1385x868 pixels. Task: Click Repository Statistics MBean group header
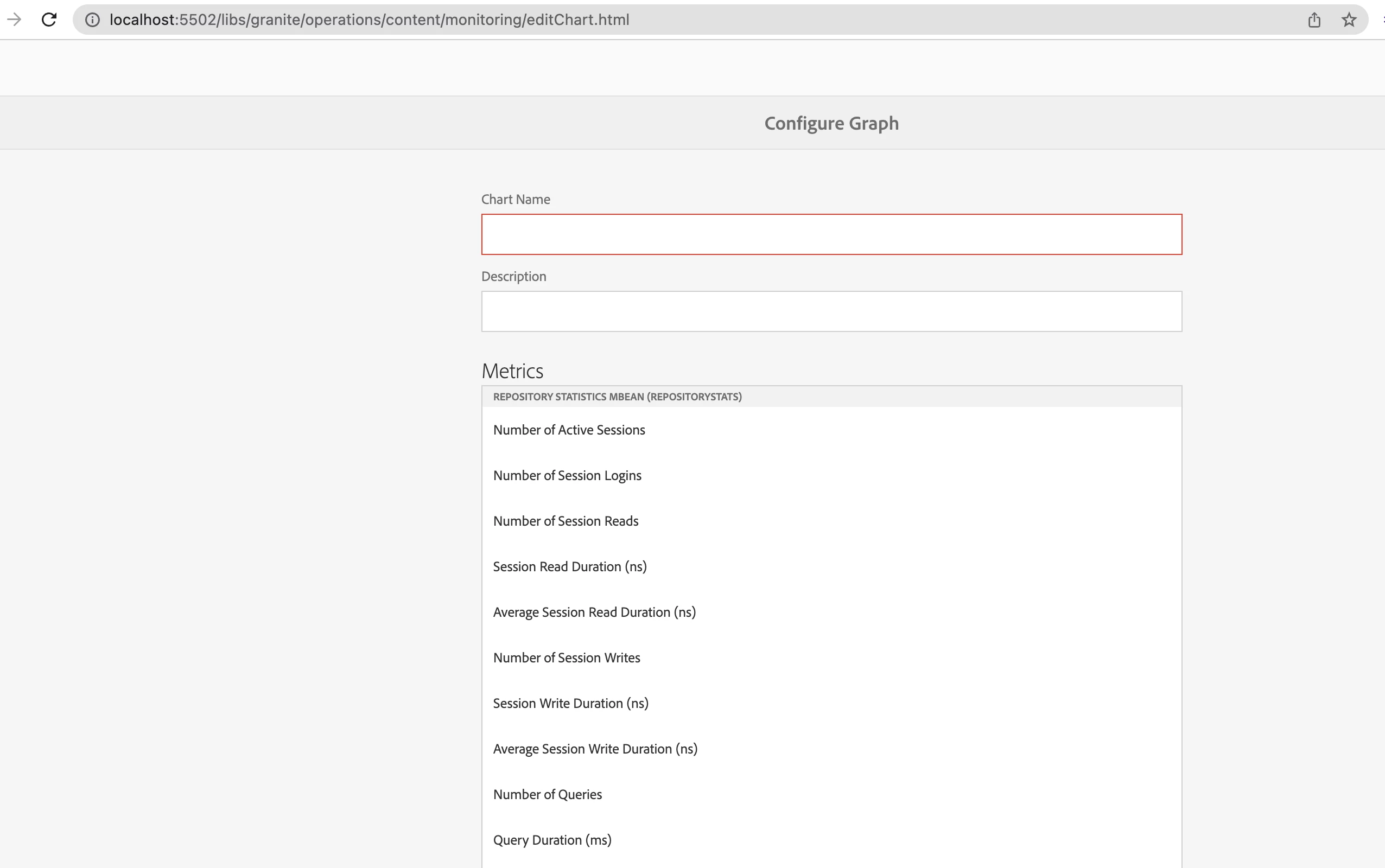[x=617, y=397]
